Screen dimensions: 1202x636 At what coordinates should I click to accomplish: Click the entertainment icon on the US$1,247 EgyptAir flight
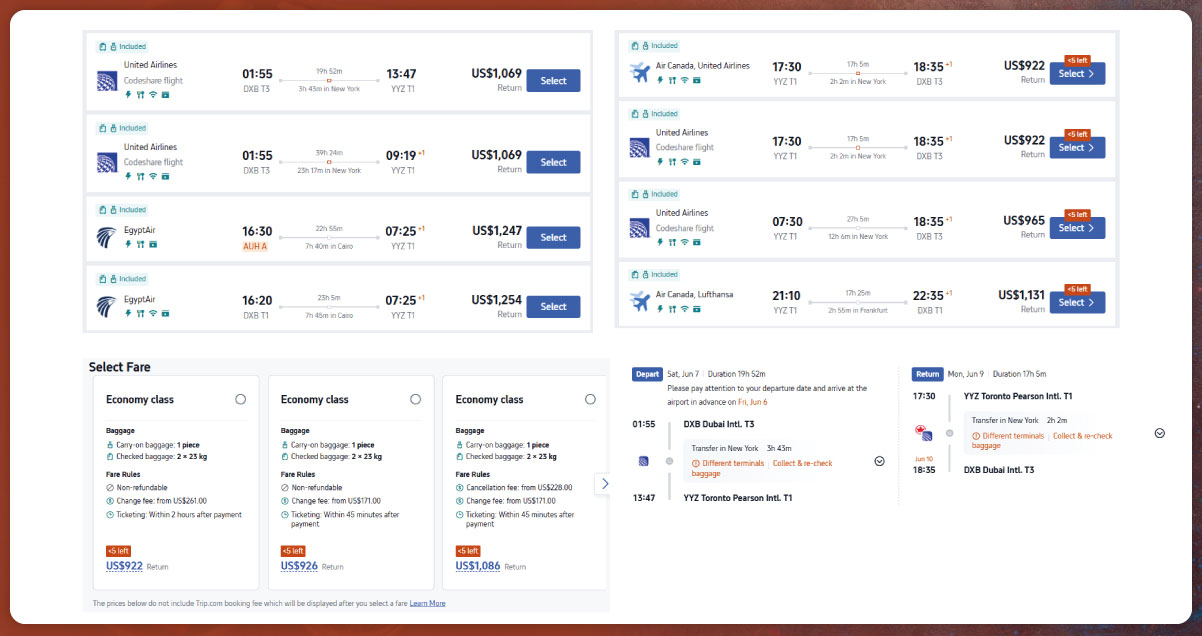point(153,244)
